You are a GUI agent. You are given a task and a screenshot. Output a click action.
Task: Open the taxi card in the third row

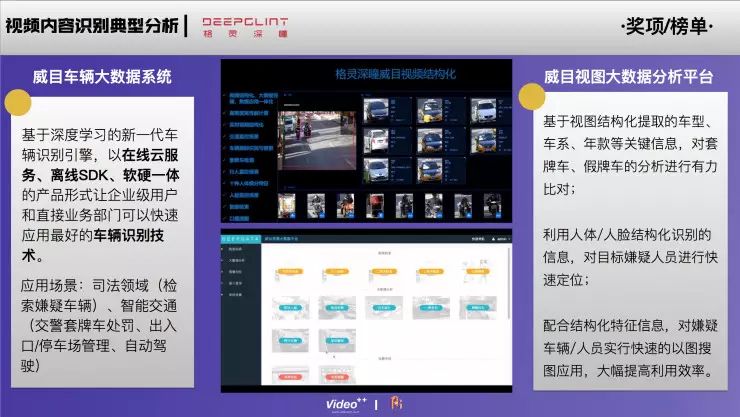441,170
